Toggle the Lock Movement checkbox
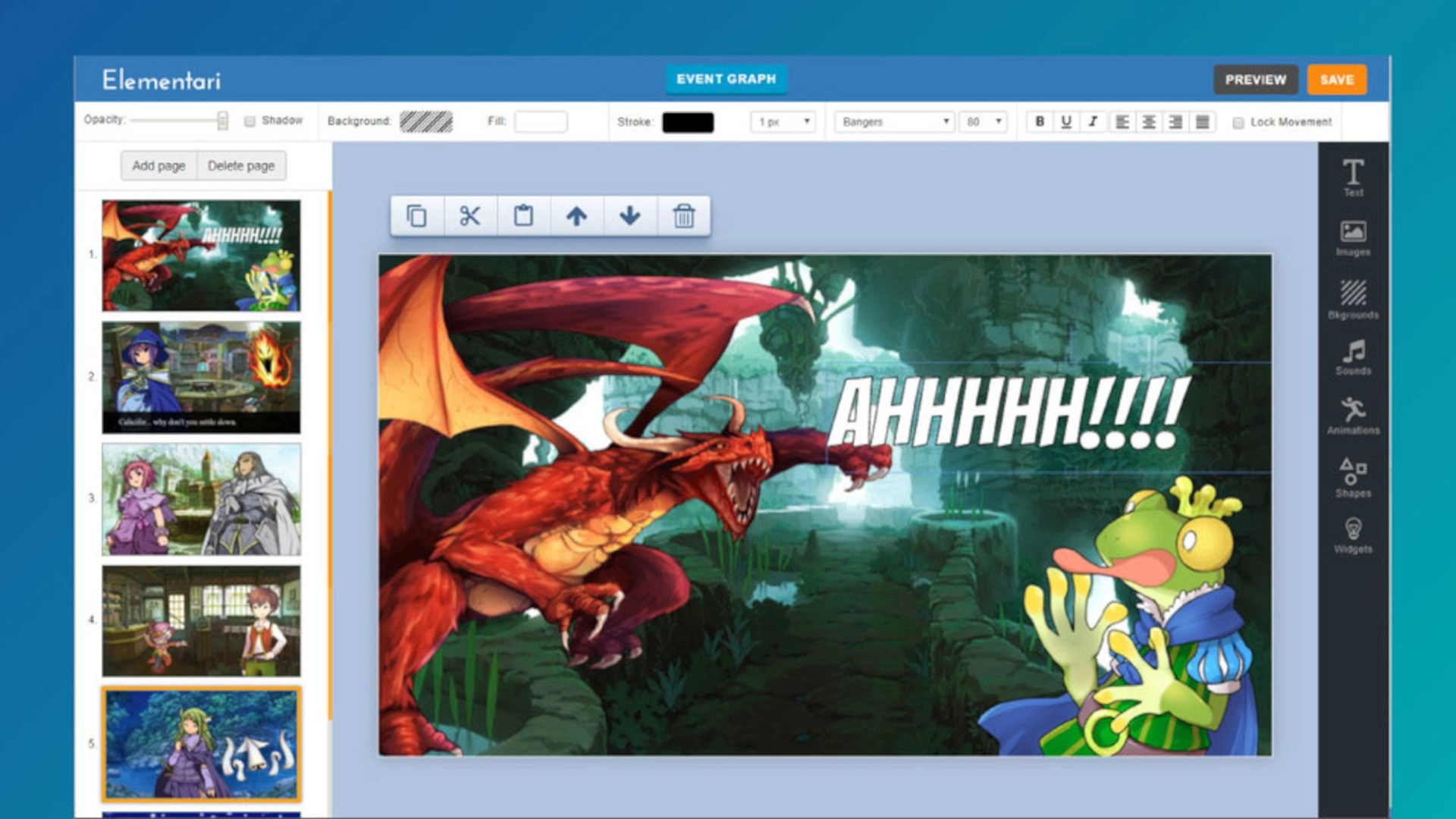Screen dimensions: 1456x819 pos(1238,123)
